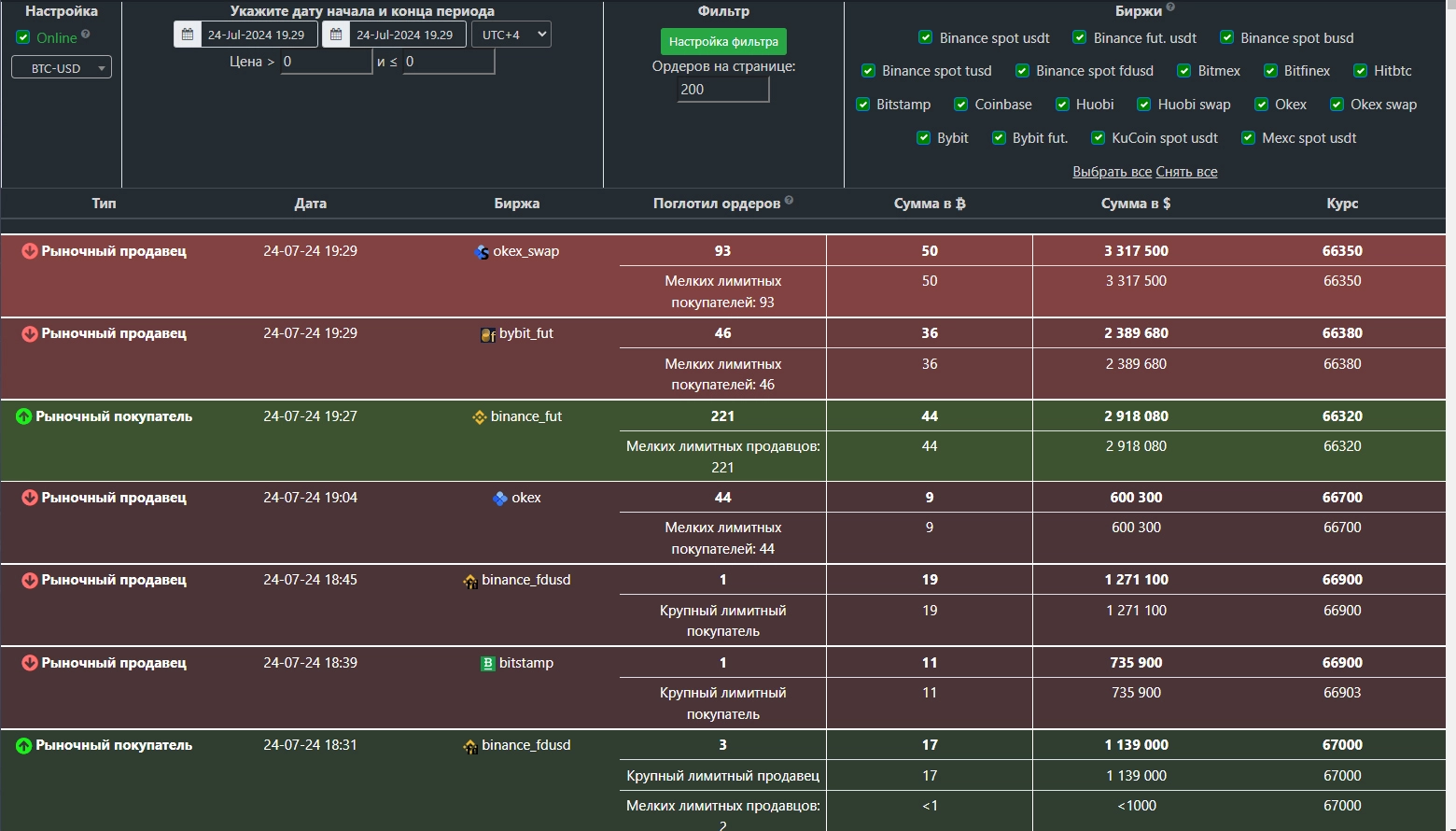The width and height of the screenshot is (1456, 831).
Task: Click the okex_swap exchange icon
Action: coord(482,252)
